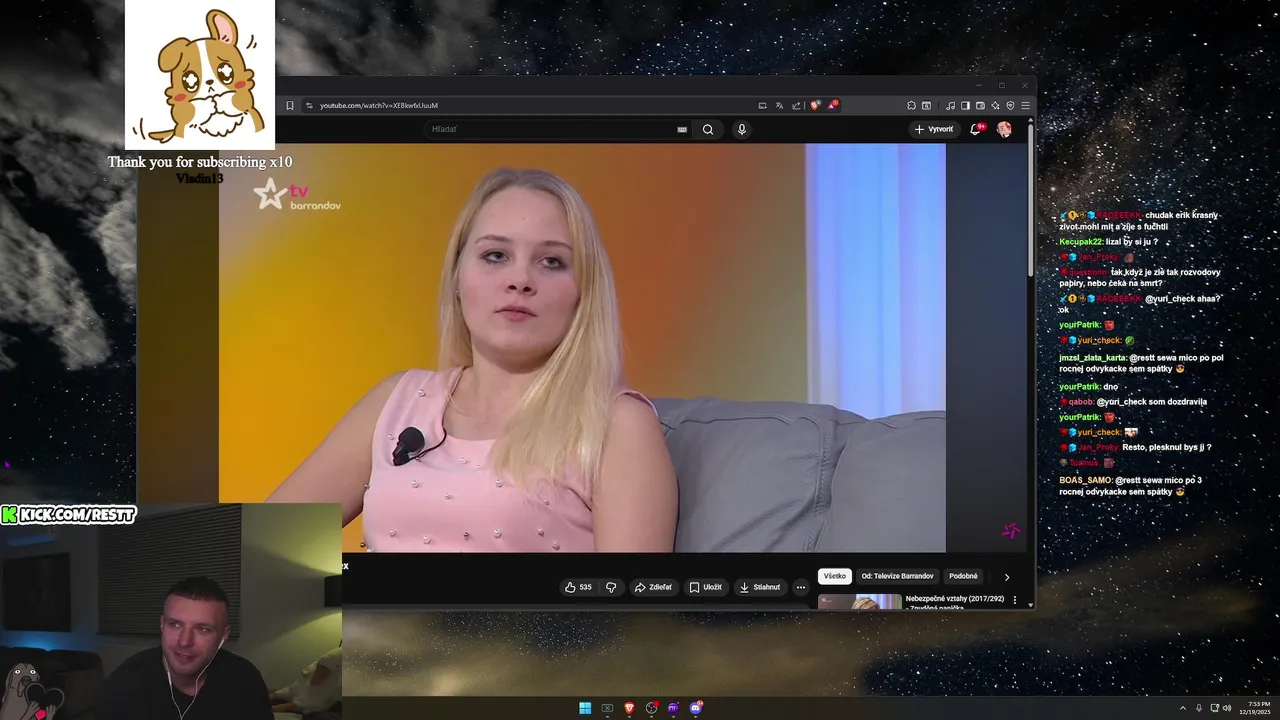Screen dimensions: 1280x720
Task: Click the taskbar microphone tray icon
Action: coord(1199,708)
